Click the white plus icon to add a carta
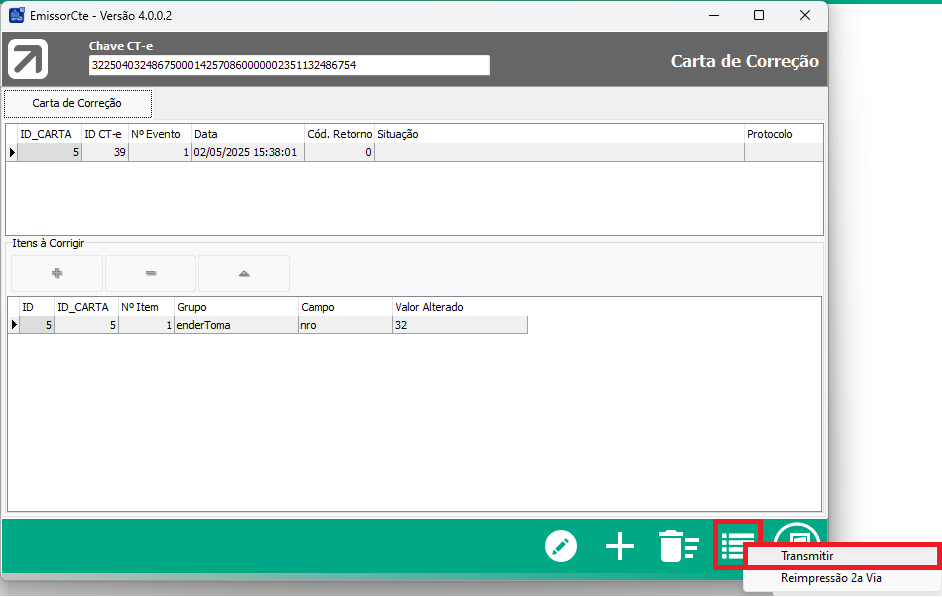The height and width of the screenshot is (597, 942). coord(620,546)
